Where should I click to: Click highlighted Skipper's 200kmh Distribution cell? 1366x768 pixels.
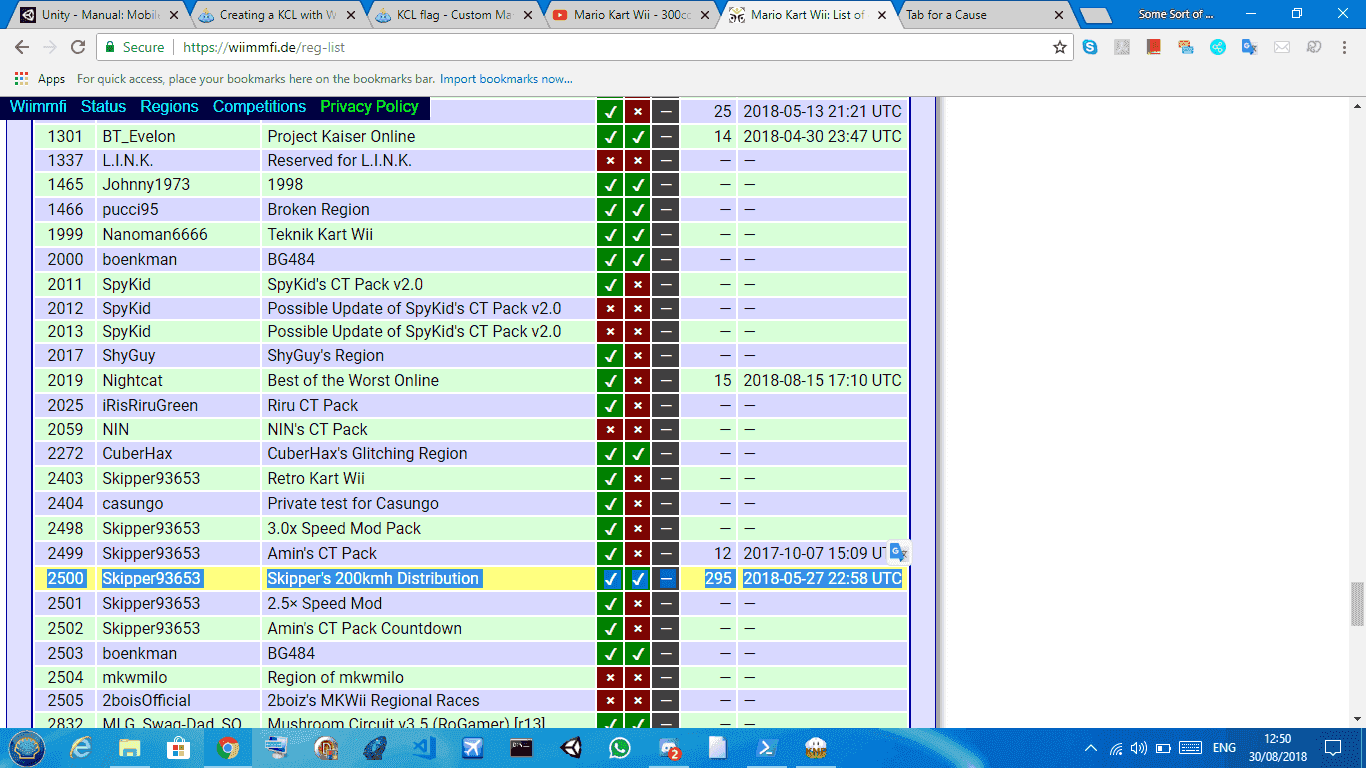coord(429,578)
